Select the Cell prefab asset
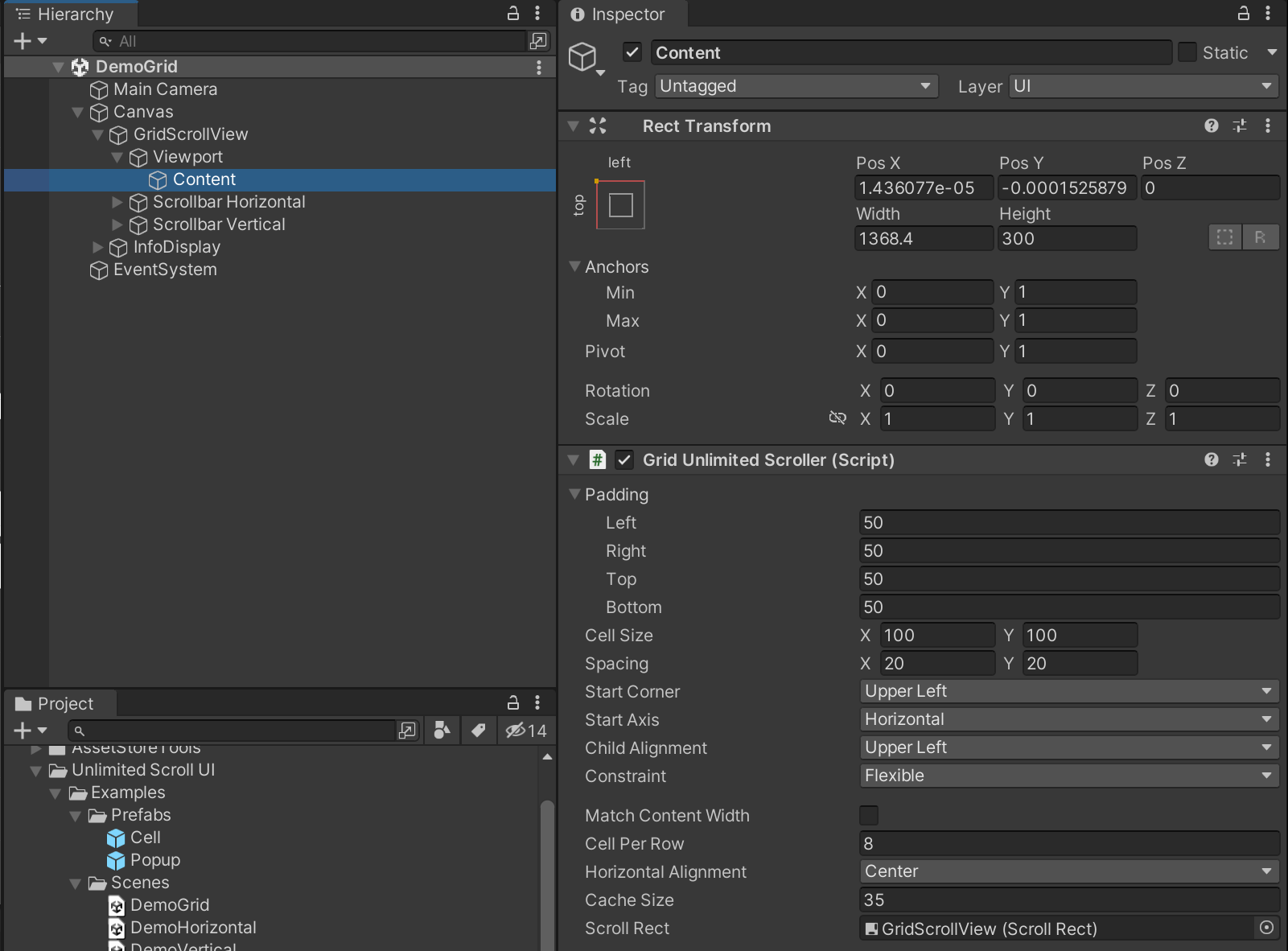Image resolution: width=1288 pixels, height=951 pixels. pyautogui.click(x=145, y=838)
